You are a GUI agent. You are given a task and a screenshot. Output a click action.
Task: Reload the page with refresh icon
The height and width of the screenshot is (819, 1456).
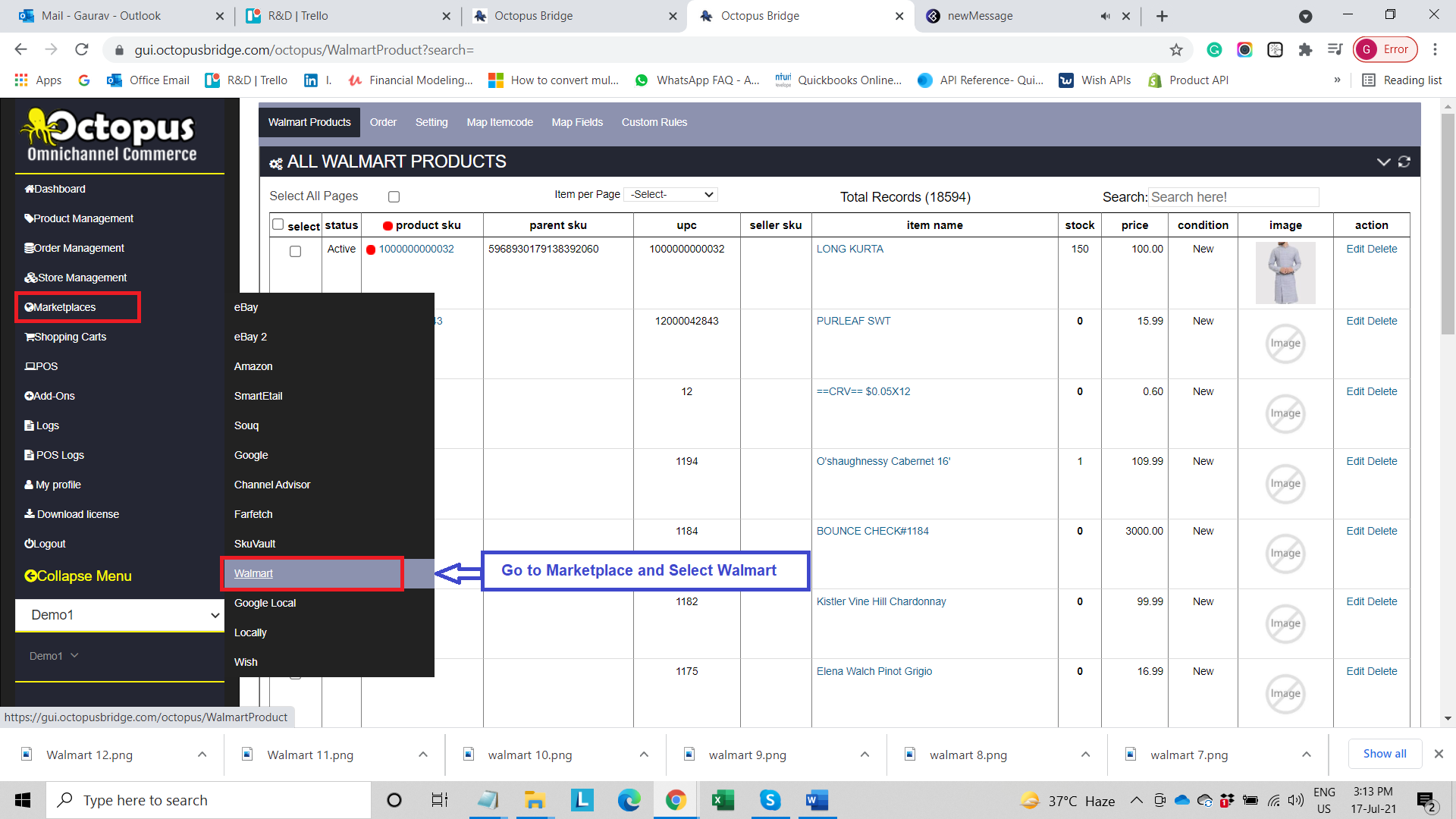82,49
